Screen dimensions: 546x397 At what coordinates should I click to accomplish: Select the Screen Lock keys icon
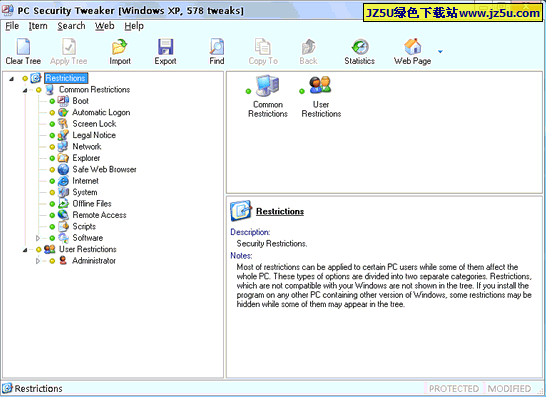[x=63, y=124]
